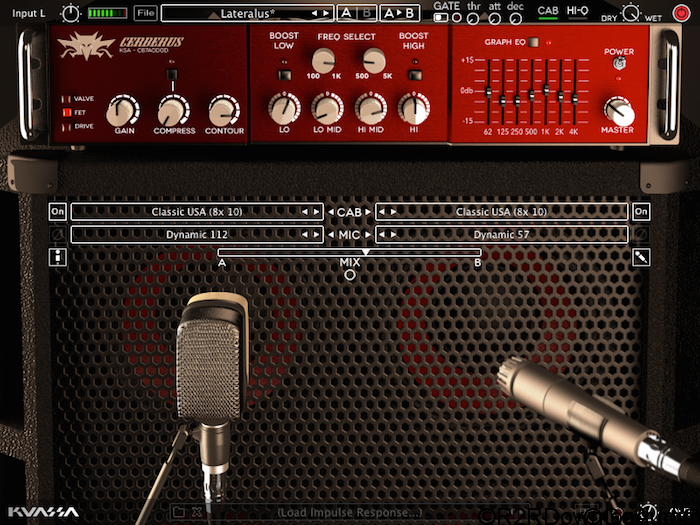Click the Compress knob

coord(174,110)
